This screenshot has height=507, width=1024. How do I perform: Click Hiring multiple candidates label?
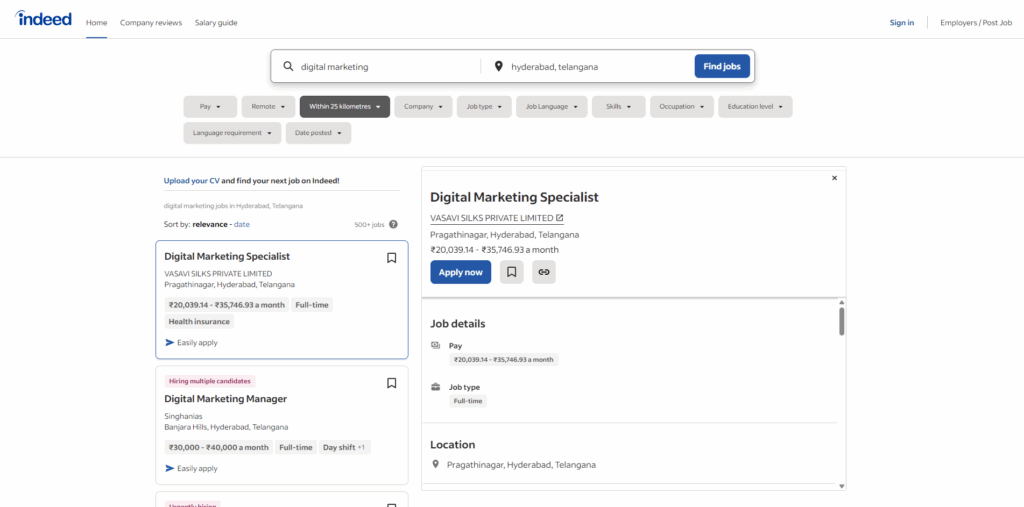(x=210, y=381)
